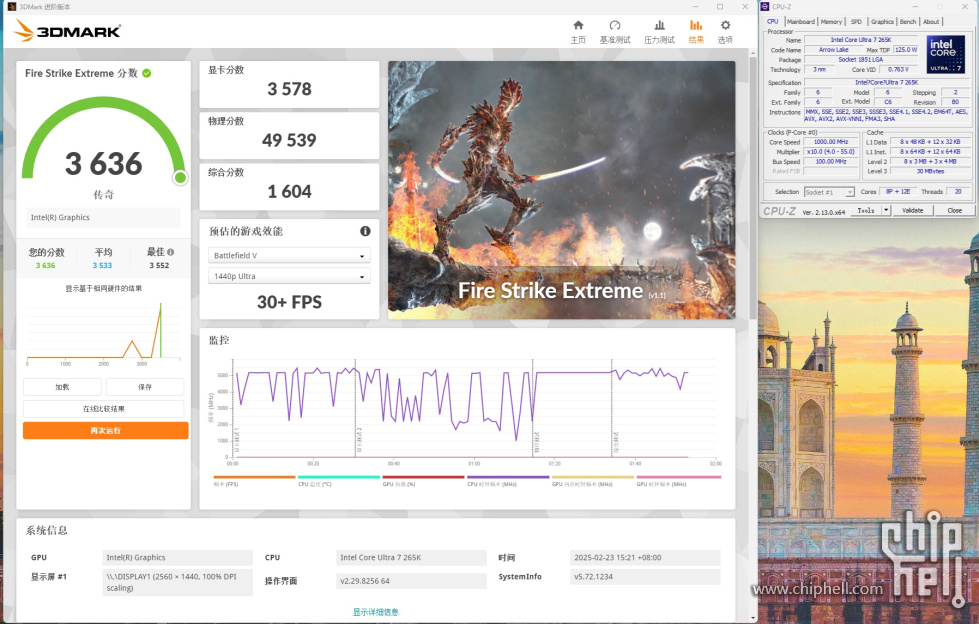Open the Socket #1 selection dropdown in CPU-Z
This screenshot has width=979, height=624.
tap(829, 192)
